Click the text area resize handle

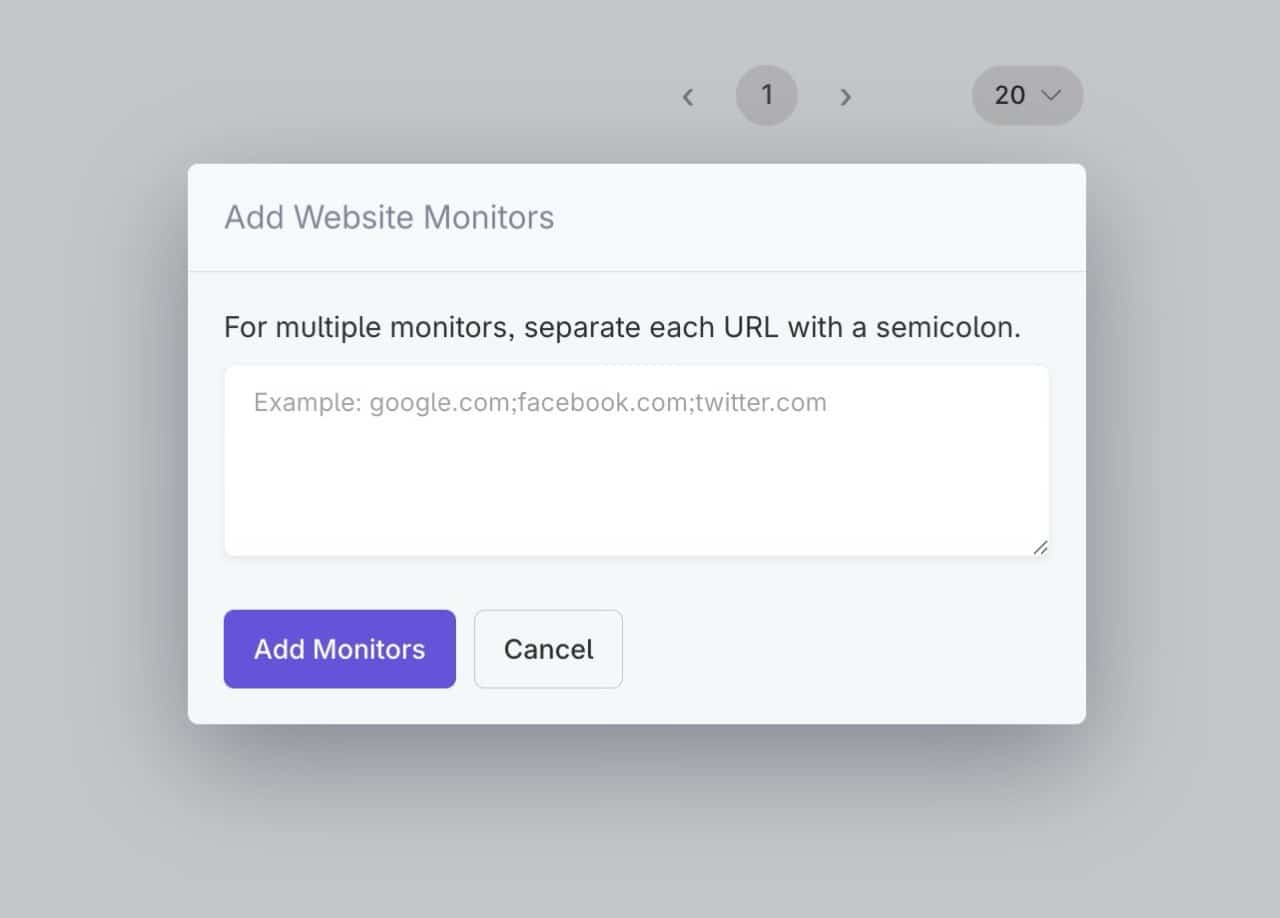point(1040,547)
